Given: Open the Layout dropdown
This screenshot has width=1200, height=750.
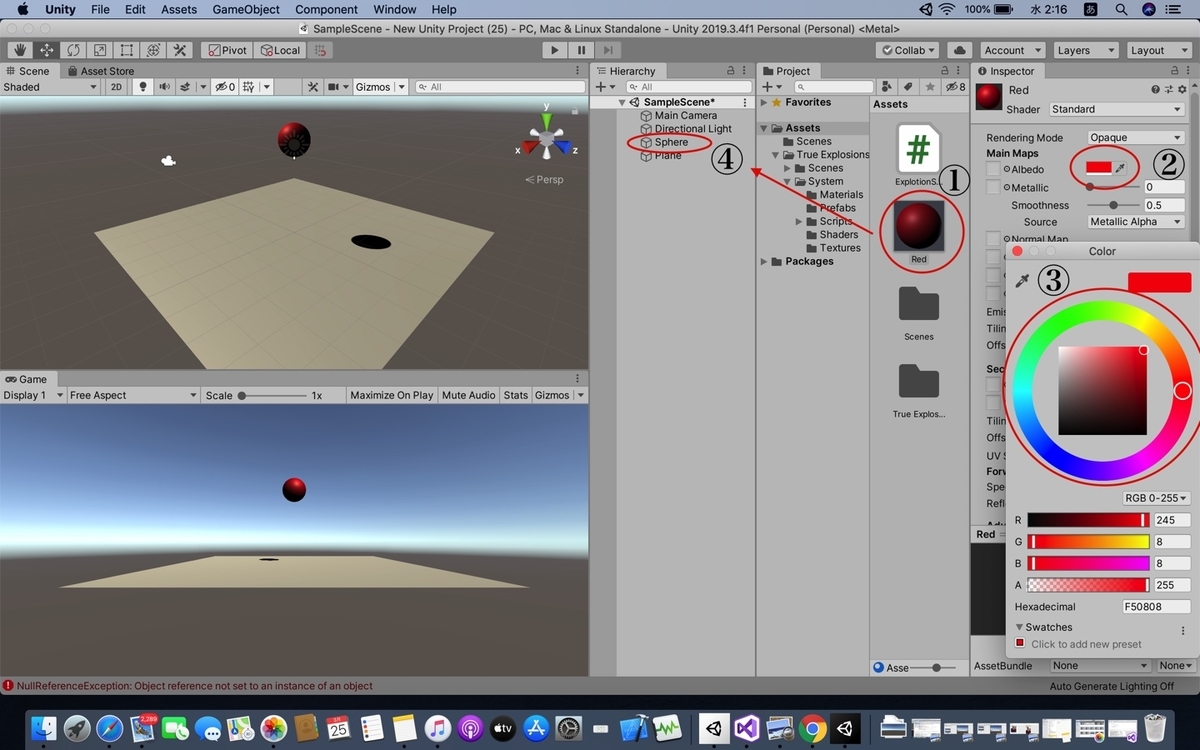Looking at the screenshot, I should (1158, 50).
